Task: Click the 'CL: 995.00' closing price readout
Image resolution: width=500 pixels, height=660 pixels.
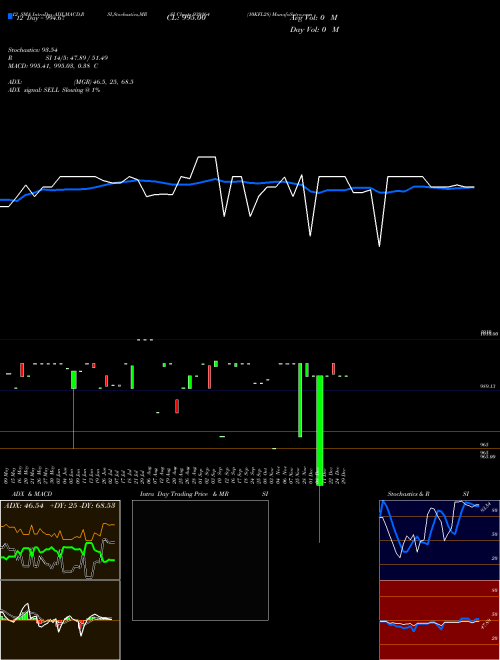Action: (186, 18)
